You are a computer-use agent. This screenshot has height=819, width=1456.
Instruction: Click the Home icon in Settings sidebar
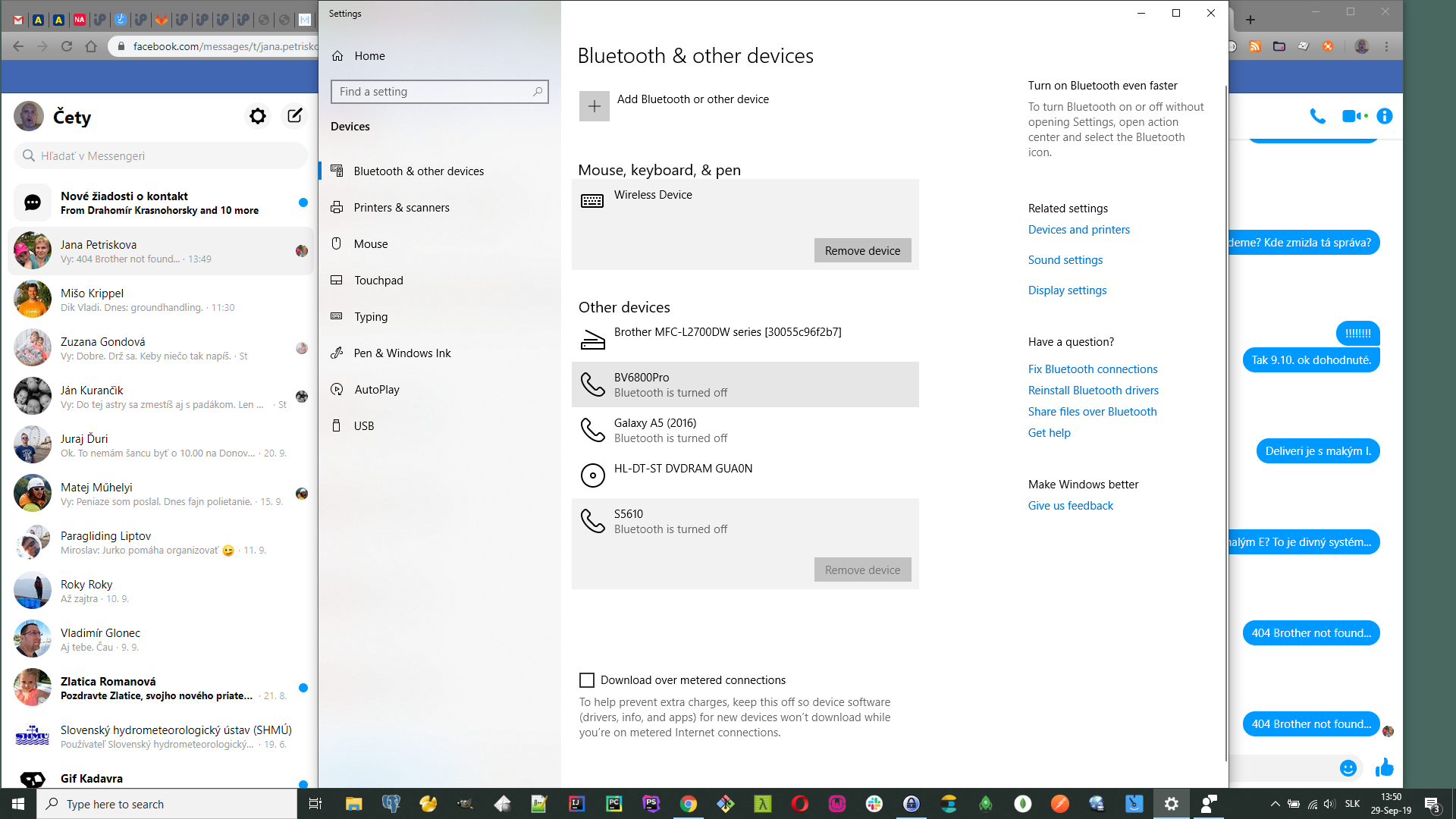point(337,56)
